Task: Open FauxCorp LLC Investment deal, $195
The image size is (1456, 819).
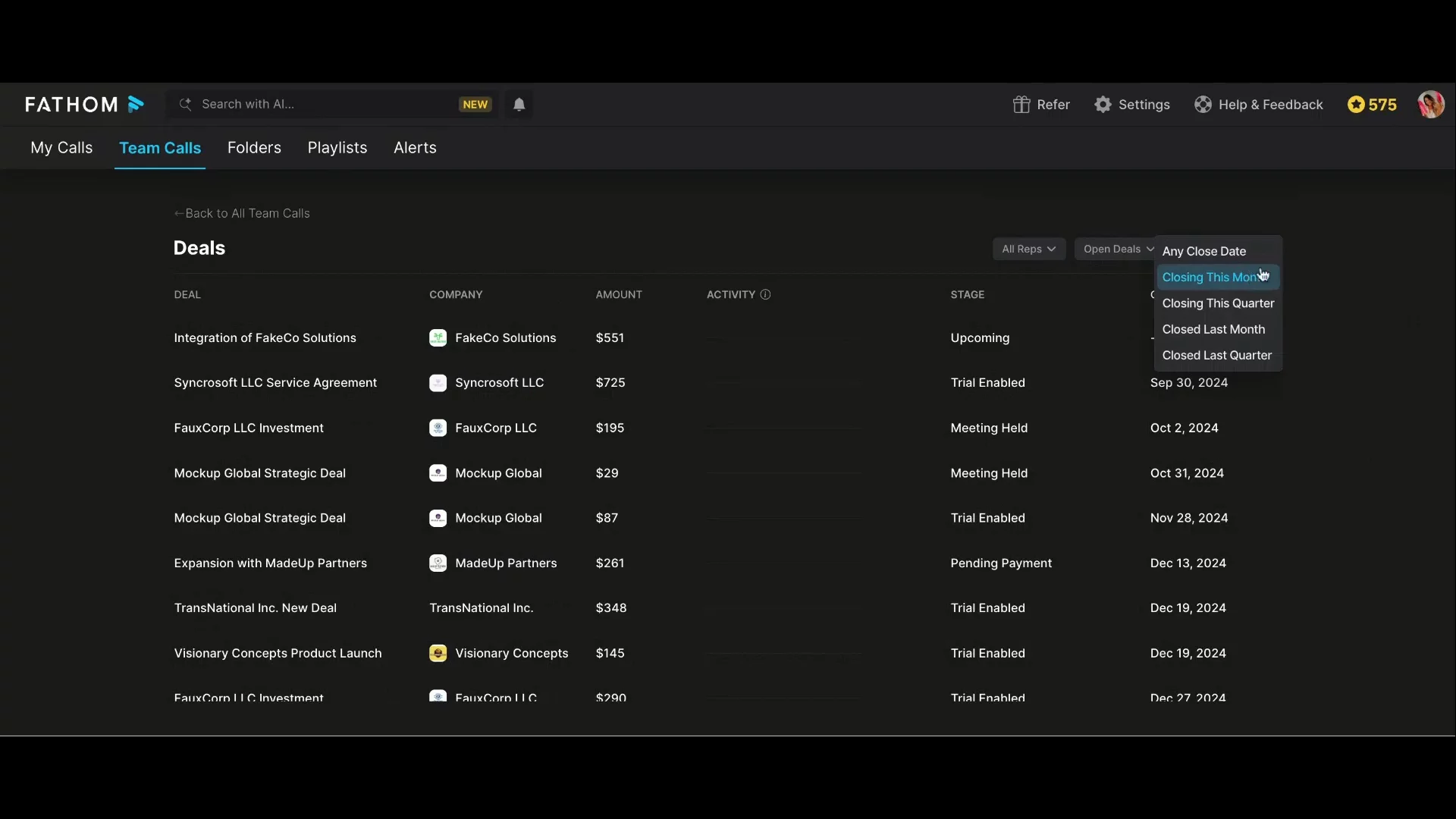Action: (249, 428)
